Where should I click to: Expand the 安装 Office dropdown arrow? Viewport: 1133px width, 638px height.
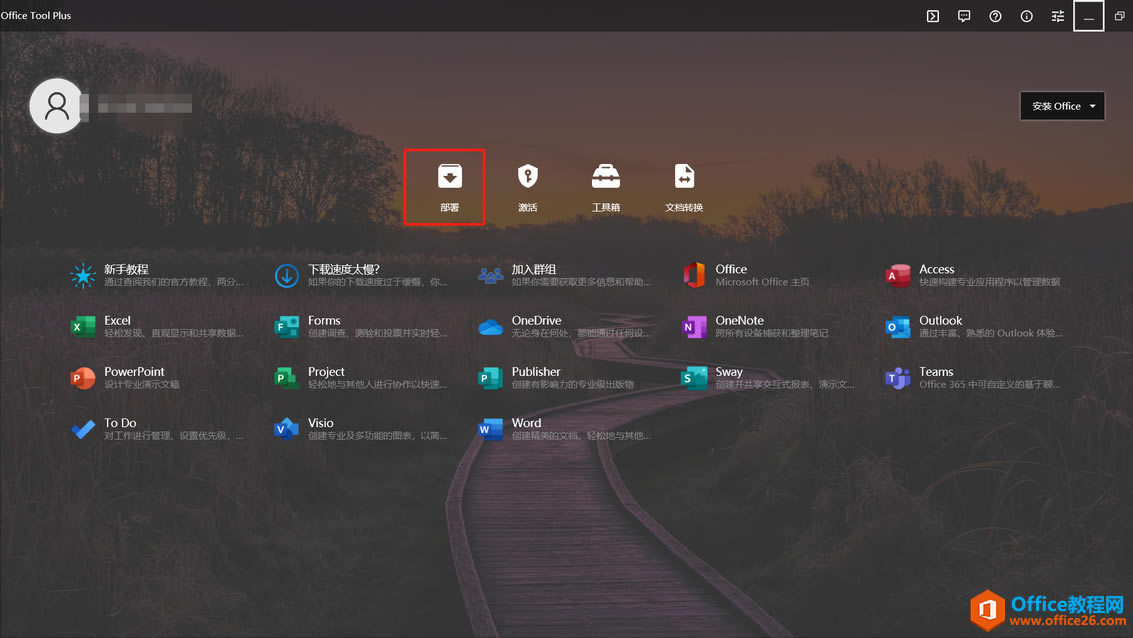(1093, 106)
